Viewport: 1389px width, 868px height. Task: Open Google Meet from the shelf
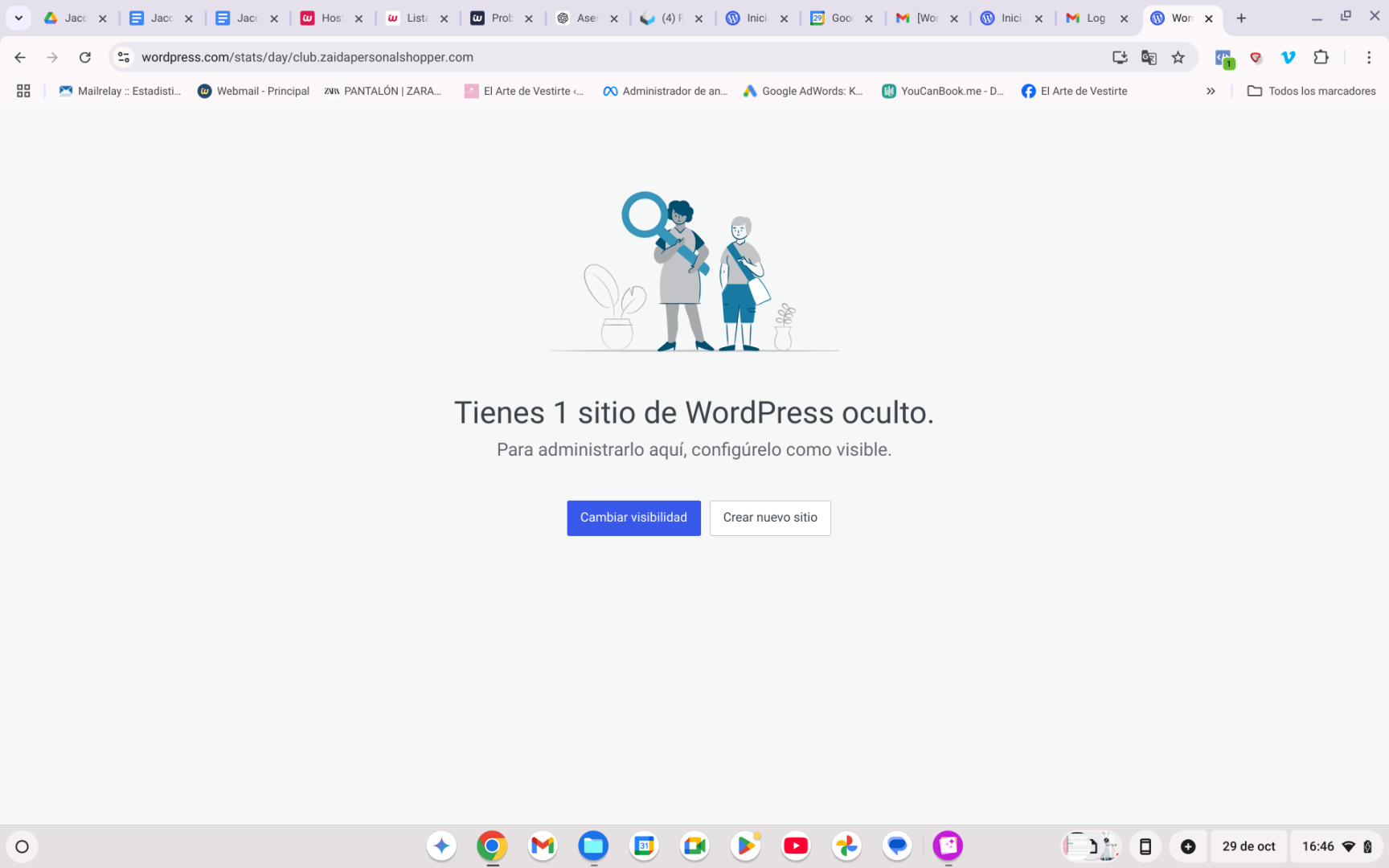pos(694,845)
